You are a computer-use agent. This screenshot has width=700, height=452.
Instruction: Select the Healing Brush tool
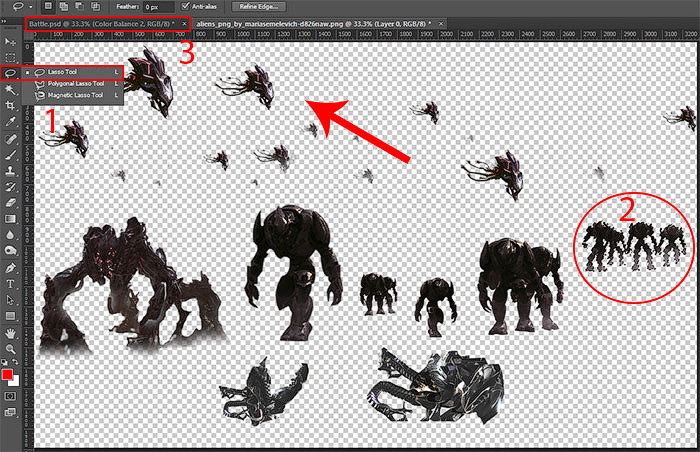coord(10,139)
